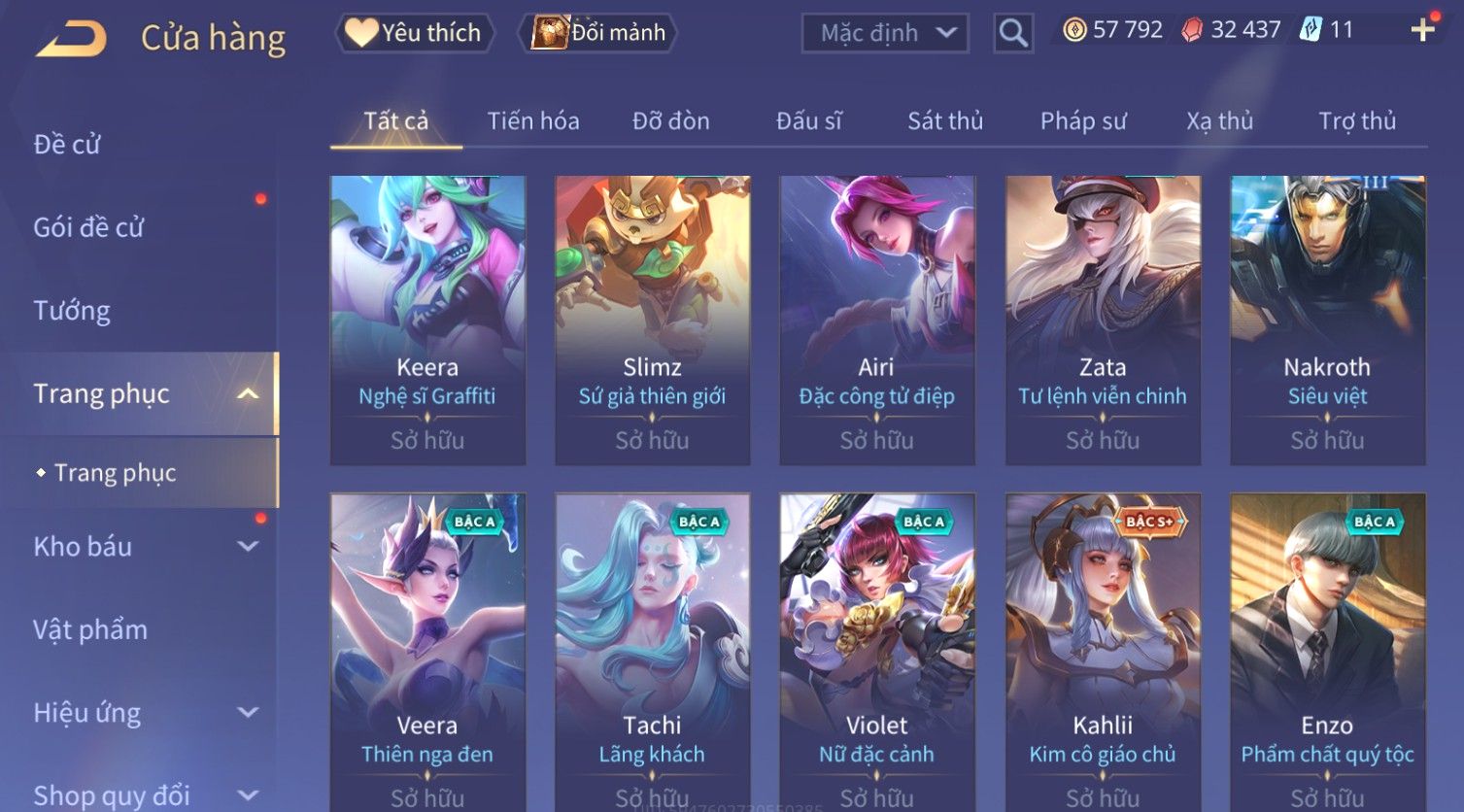Tap the blue voucher balance icon
This screenshot has width=1464, height=812.
point(1311,30)
